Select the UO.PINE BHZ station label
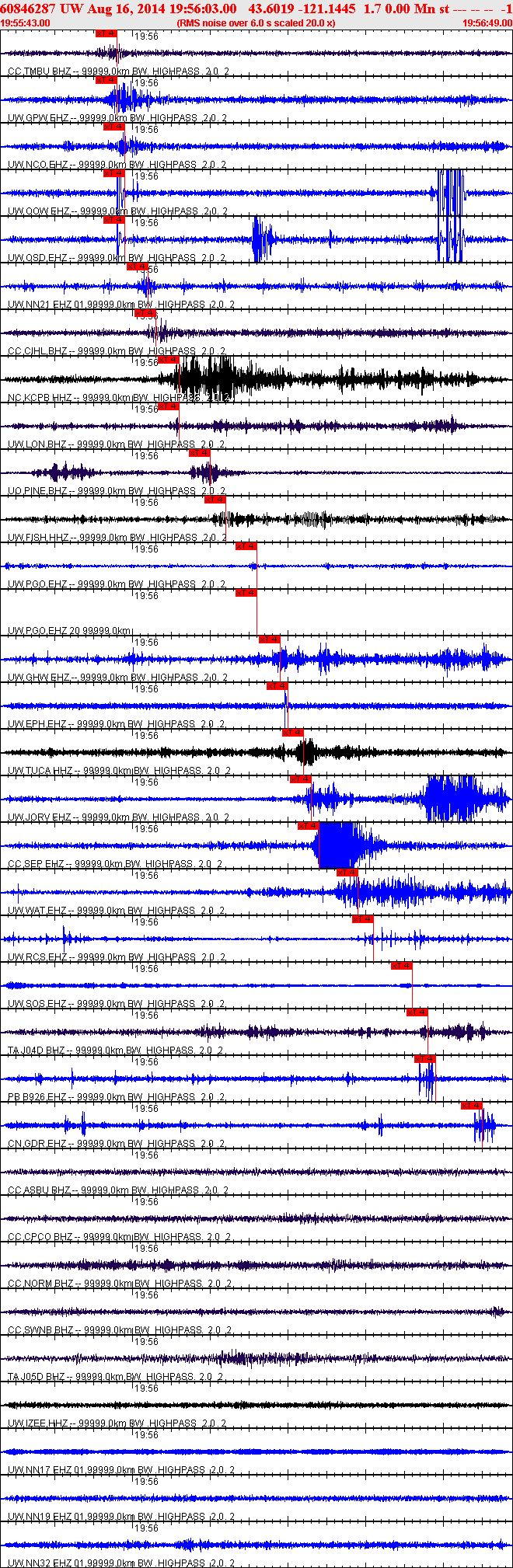The height and width of the screenshot is (1568, 513). [x=117, y=491]
